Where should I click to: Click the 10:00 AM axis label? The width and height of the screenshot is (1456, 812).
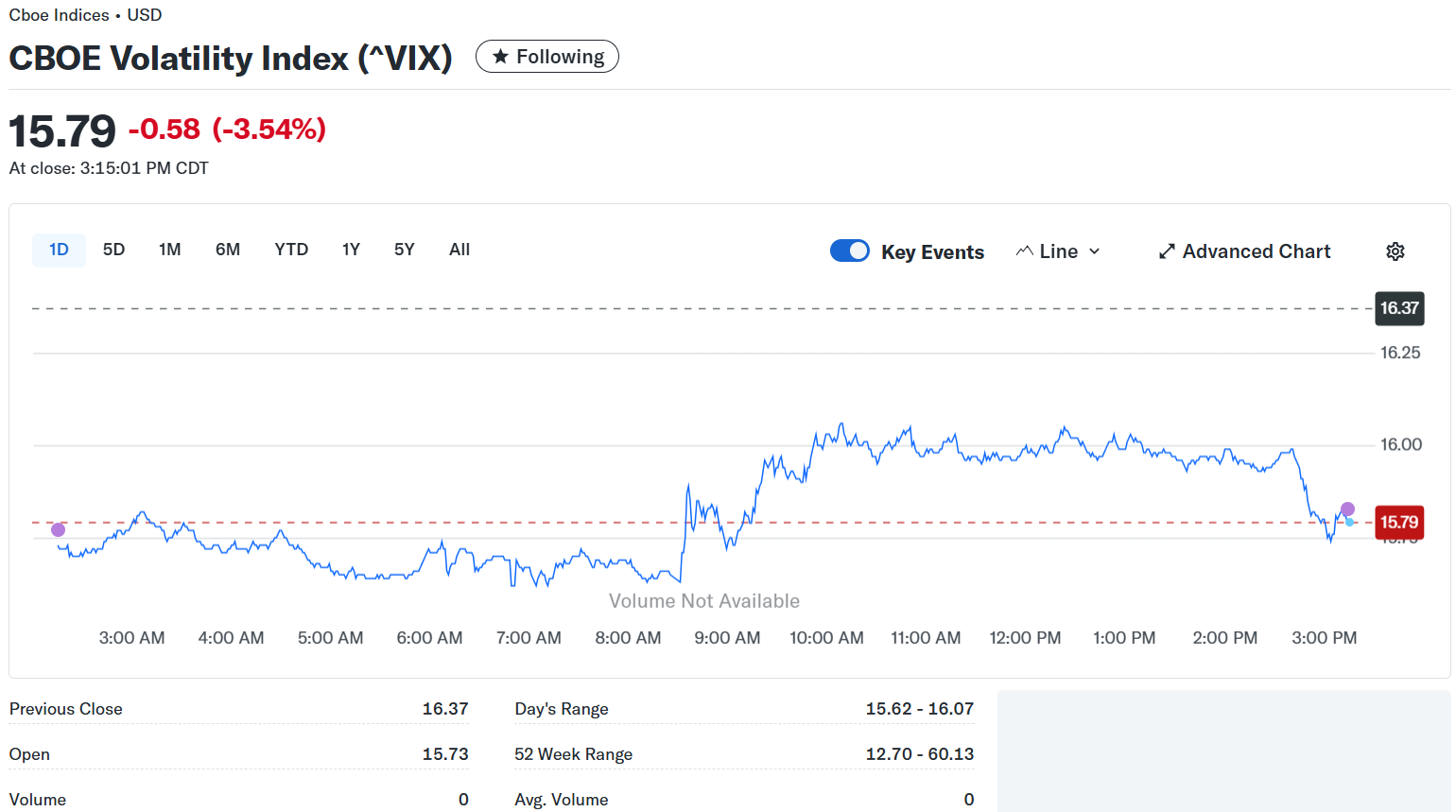[x=827, y=638]
